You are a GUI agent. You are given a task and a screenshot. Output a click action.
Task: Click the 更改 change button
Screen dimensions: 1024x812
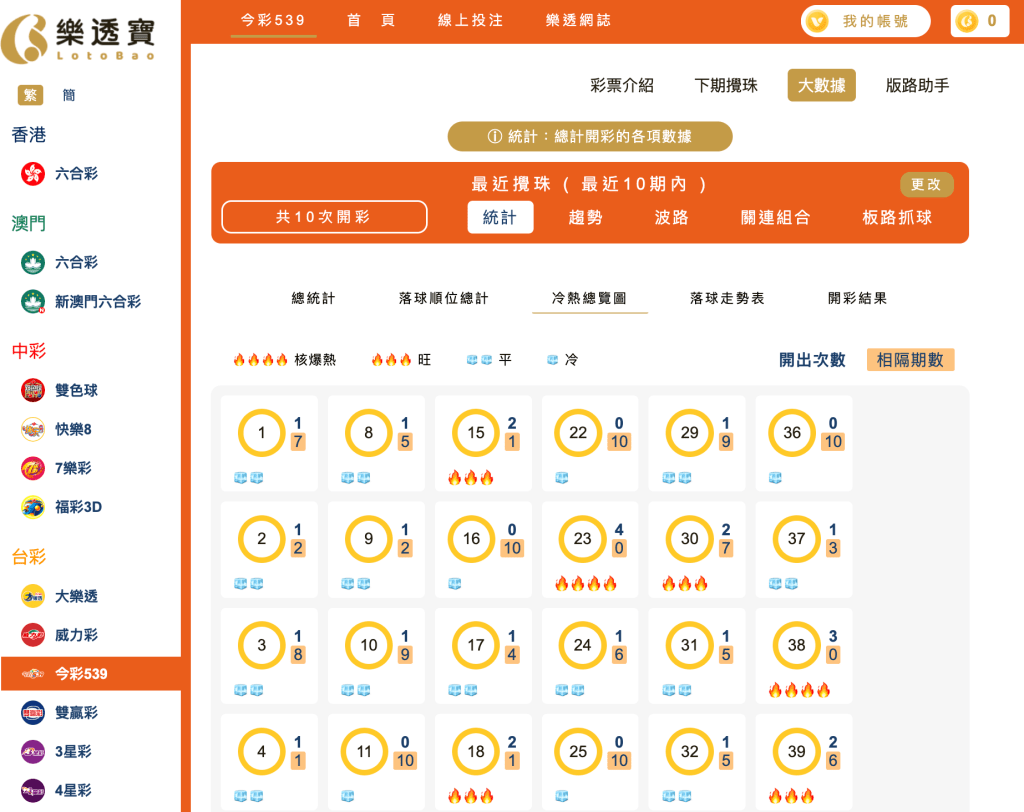[x=928, y=185]
